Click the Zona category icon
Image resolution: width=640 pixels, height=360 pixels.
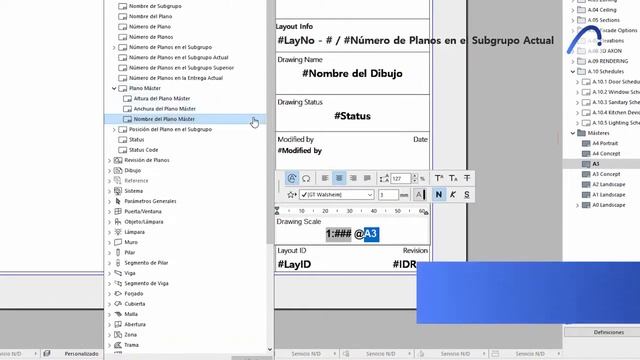(x=118, y=334)
